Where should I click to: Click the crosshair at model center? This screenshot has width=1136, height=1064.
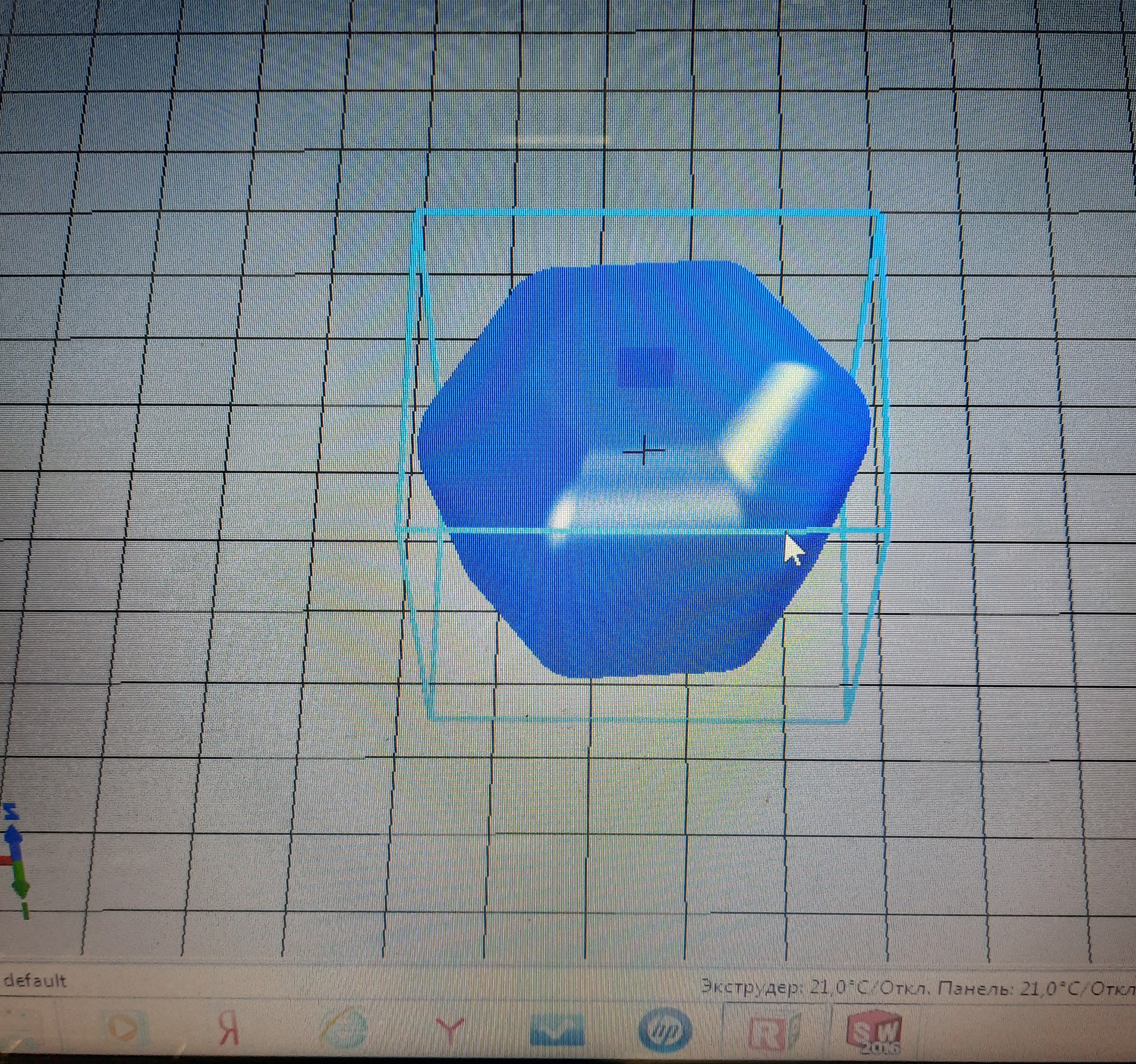point(644,452)
